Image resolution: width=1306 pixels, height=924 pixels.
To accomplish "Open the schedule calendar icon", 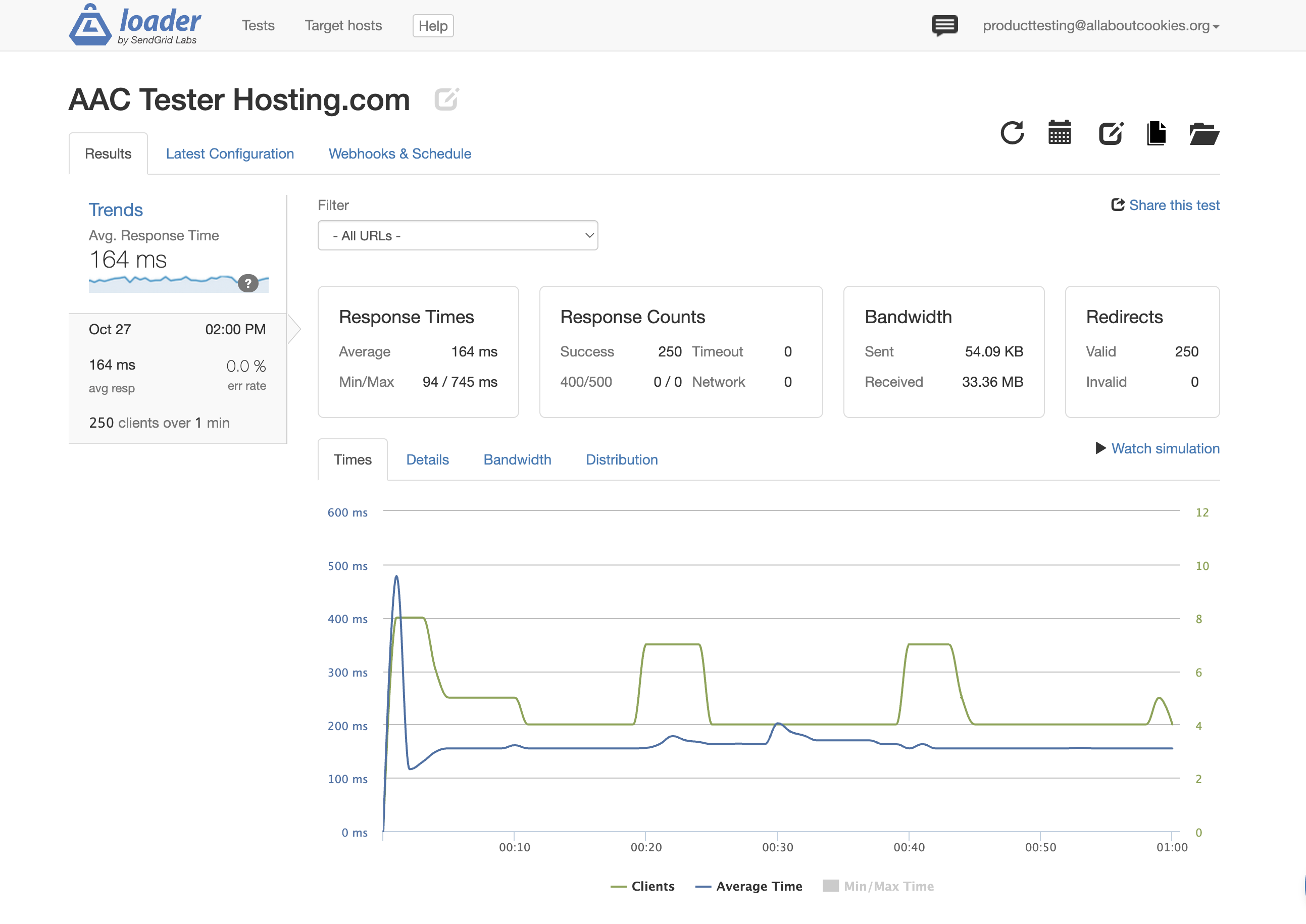I will (1060, 133).
